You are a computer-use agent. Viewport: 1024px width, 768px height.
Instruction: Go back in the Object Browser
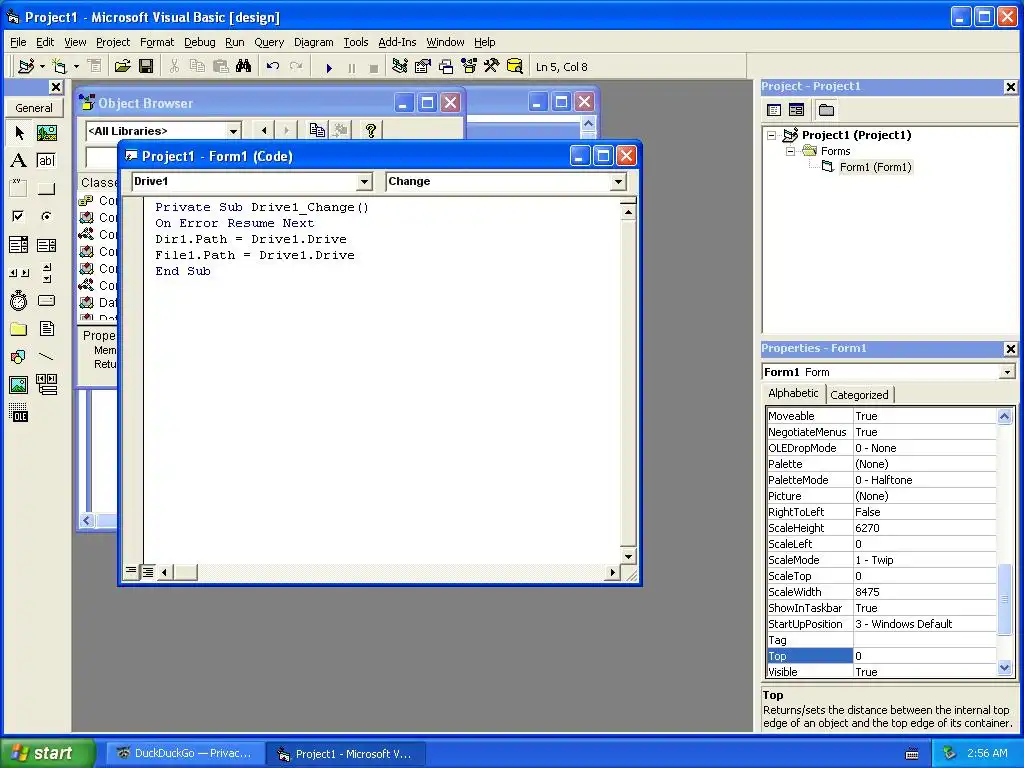tap(264, 131)
